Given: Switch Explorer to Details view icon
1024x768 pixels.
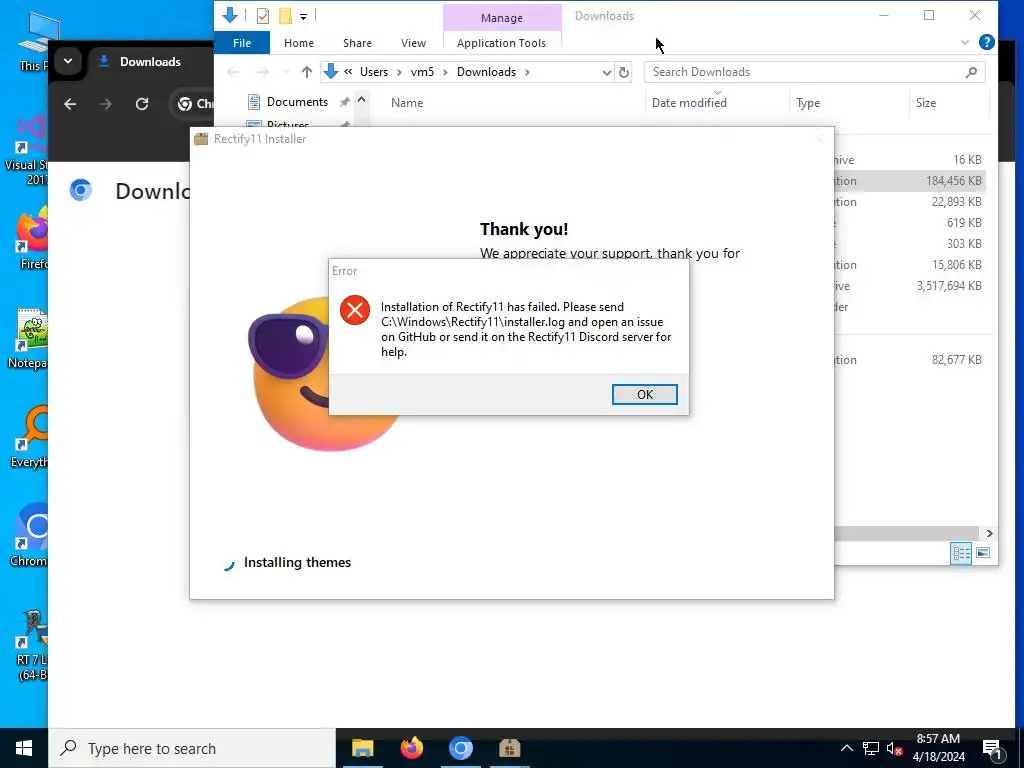Looking at the screenshot, I should pos(961,554).
